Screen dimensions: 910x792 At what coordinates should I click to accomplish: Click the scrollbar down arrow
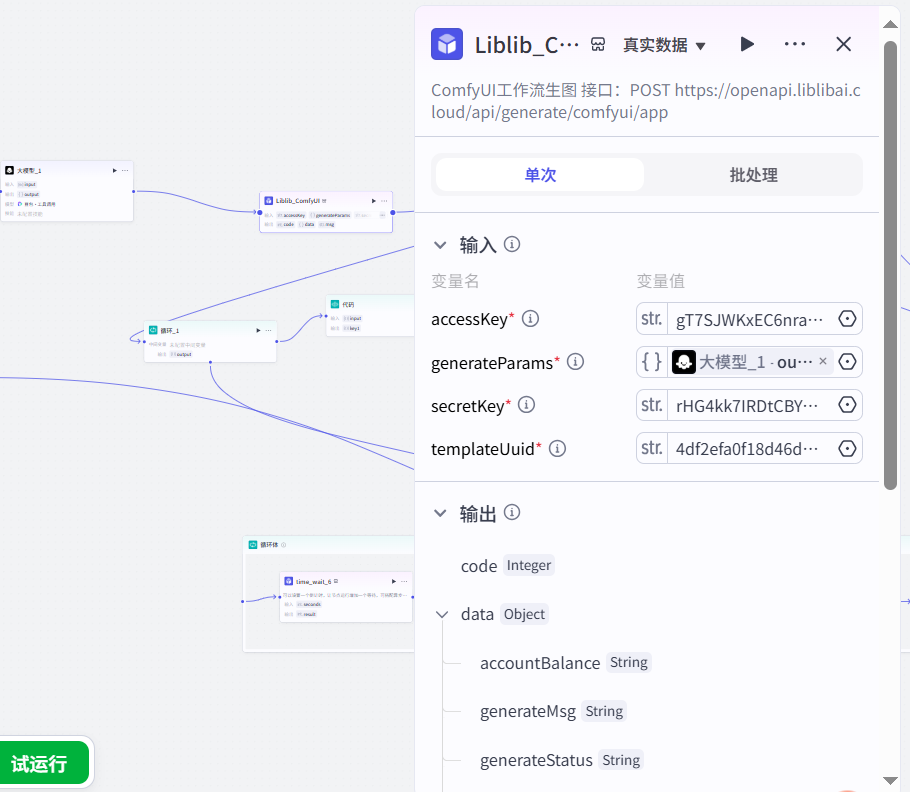890,780
